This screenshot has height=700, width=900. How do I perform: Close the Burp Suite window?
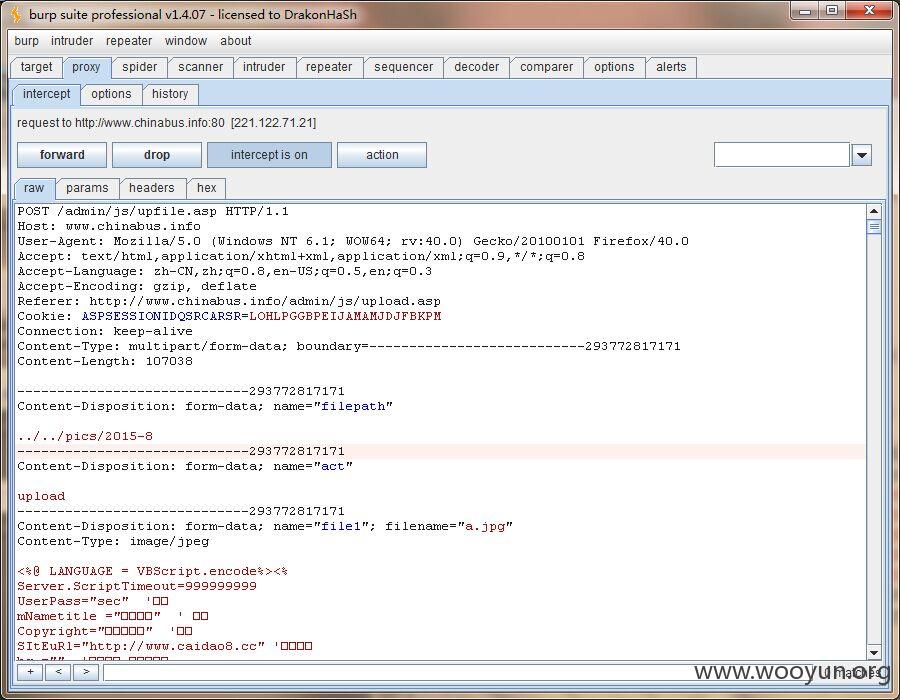pyautogui.click(x=870, y=11)
